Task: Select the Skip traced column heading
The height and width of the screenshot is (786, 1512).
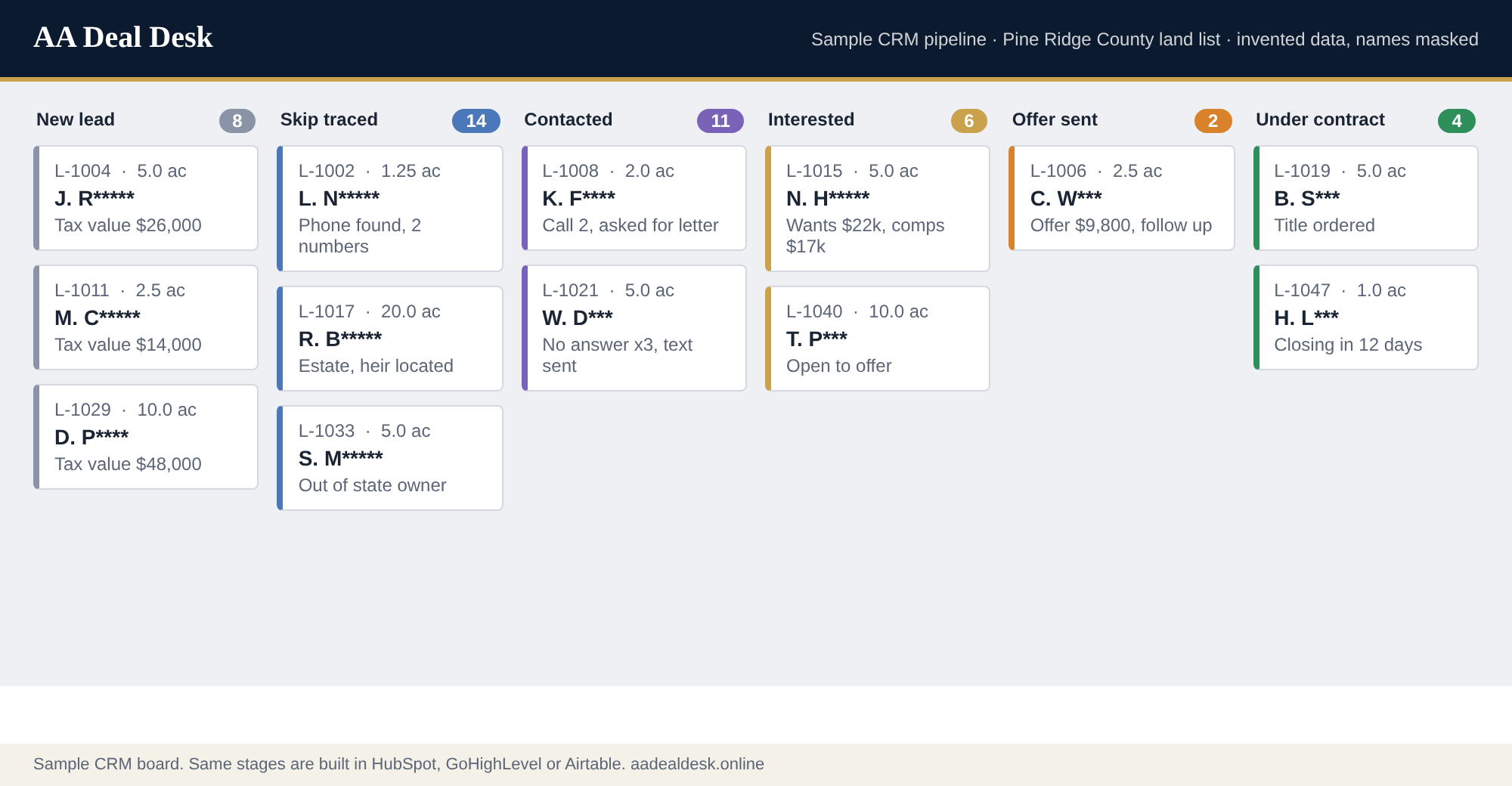Action: coord(329,119)
